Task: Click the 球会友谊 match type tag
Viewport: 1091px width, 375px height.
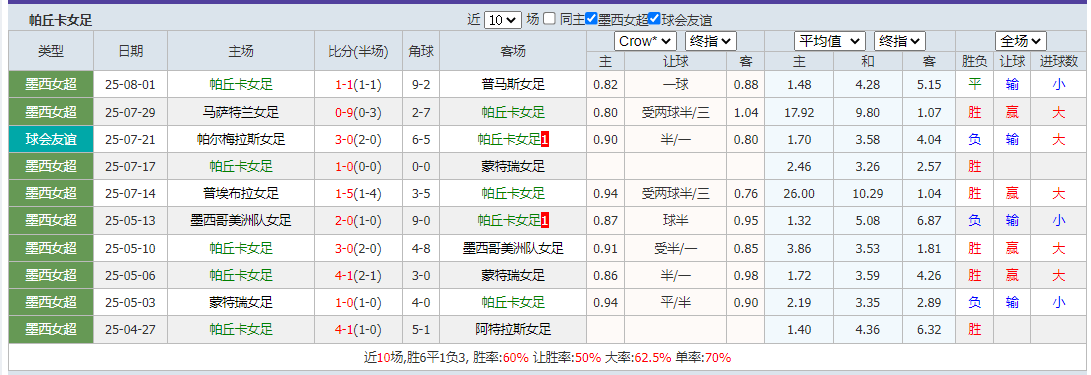Action: point(51,139)
